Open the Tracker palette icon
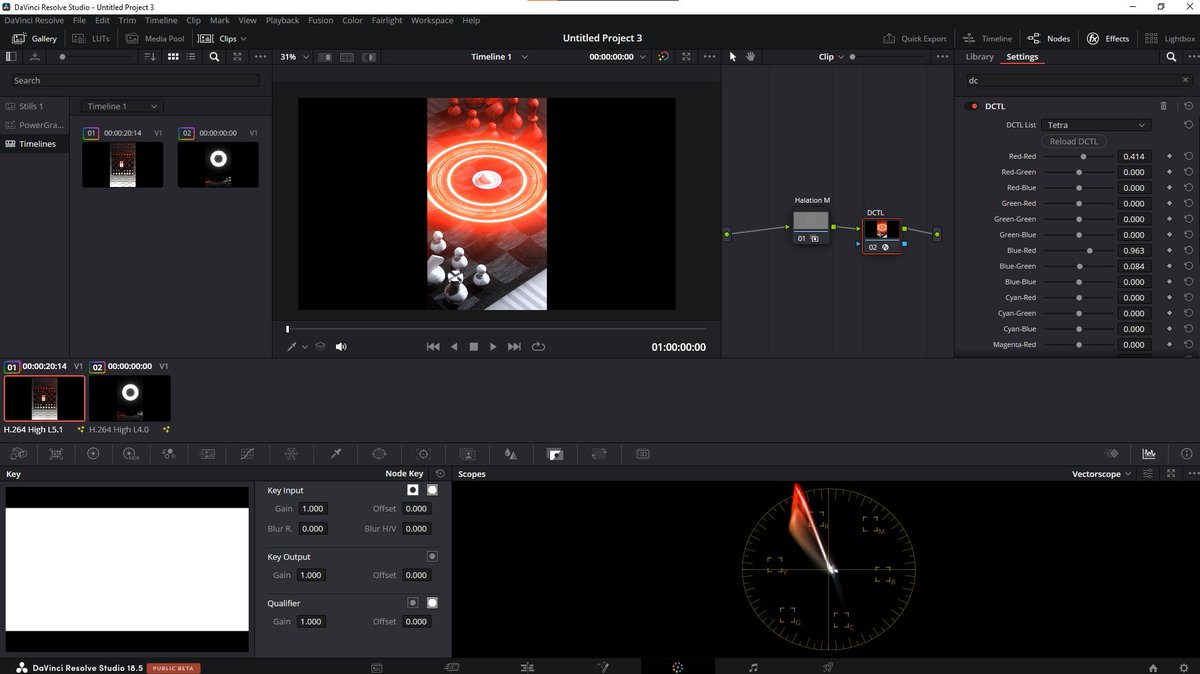Screen dimensions: 1200x674 click(x=423, y=454)
